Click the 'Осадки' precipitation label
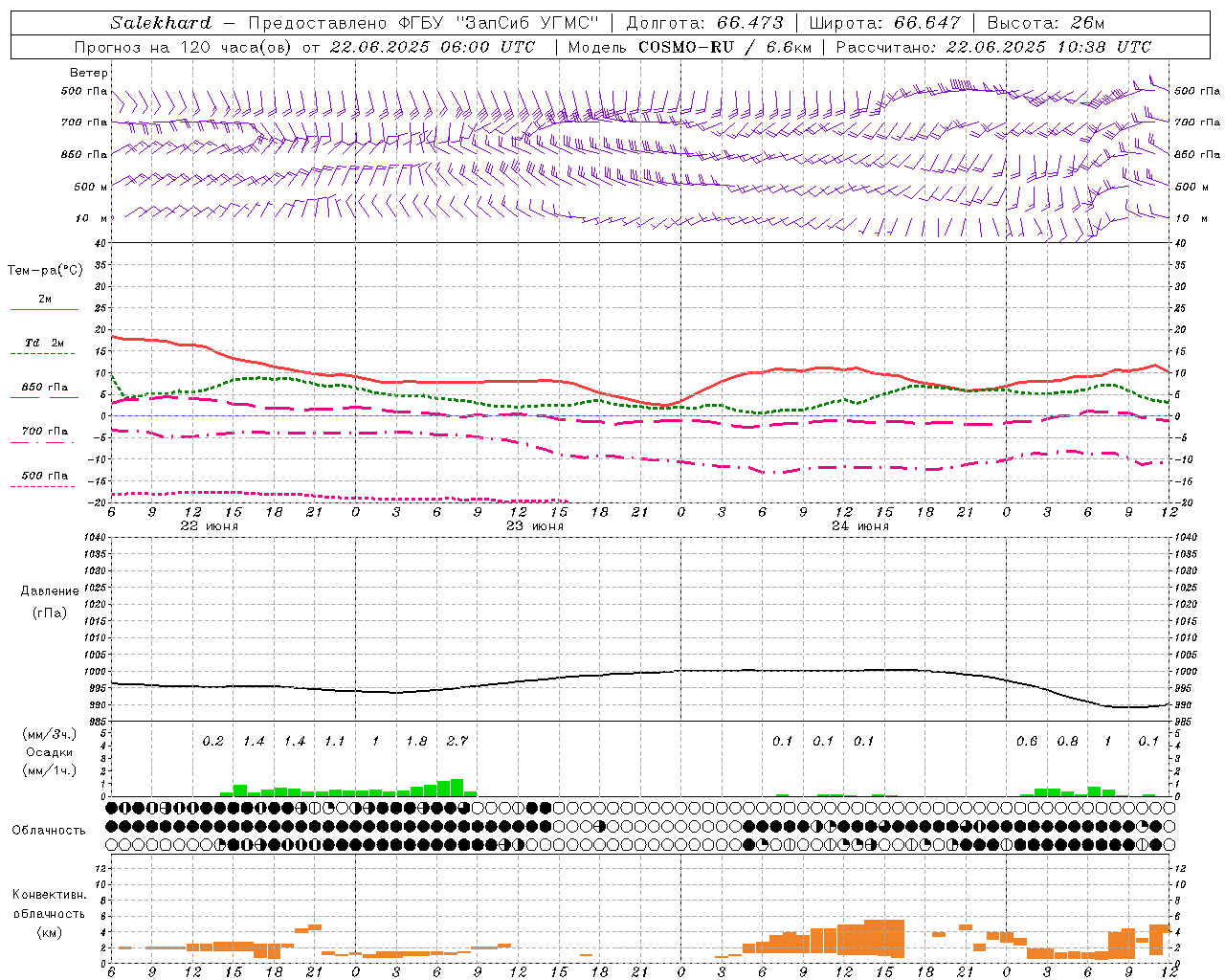The height and width of the screenshot is (980, 1225). (49, 752)
